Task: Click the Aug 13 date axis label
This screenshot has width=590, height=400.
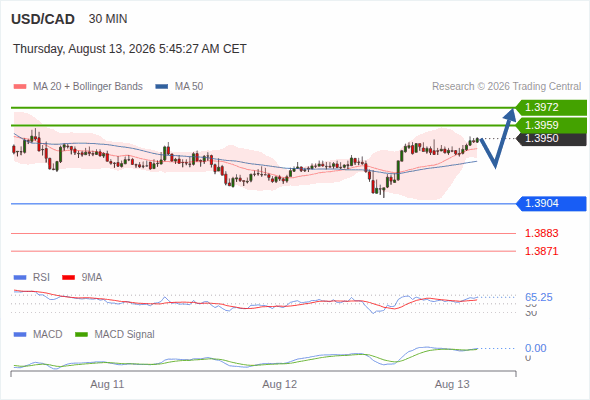Action: pyautogui.click(x=452, y=385)
